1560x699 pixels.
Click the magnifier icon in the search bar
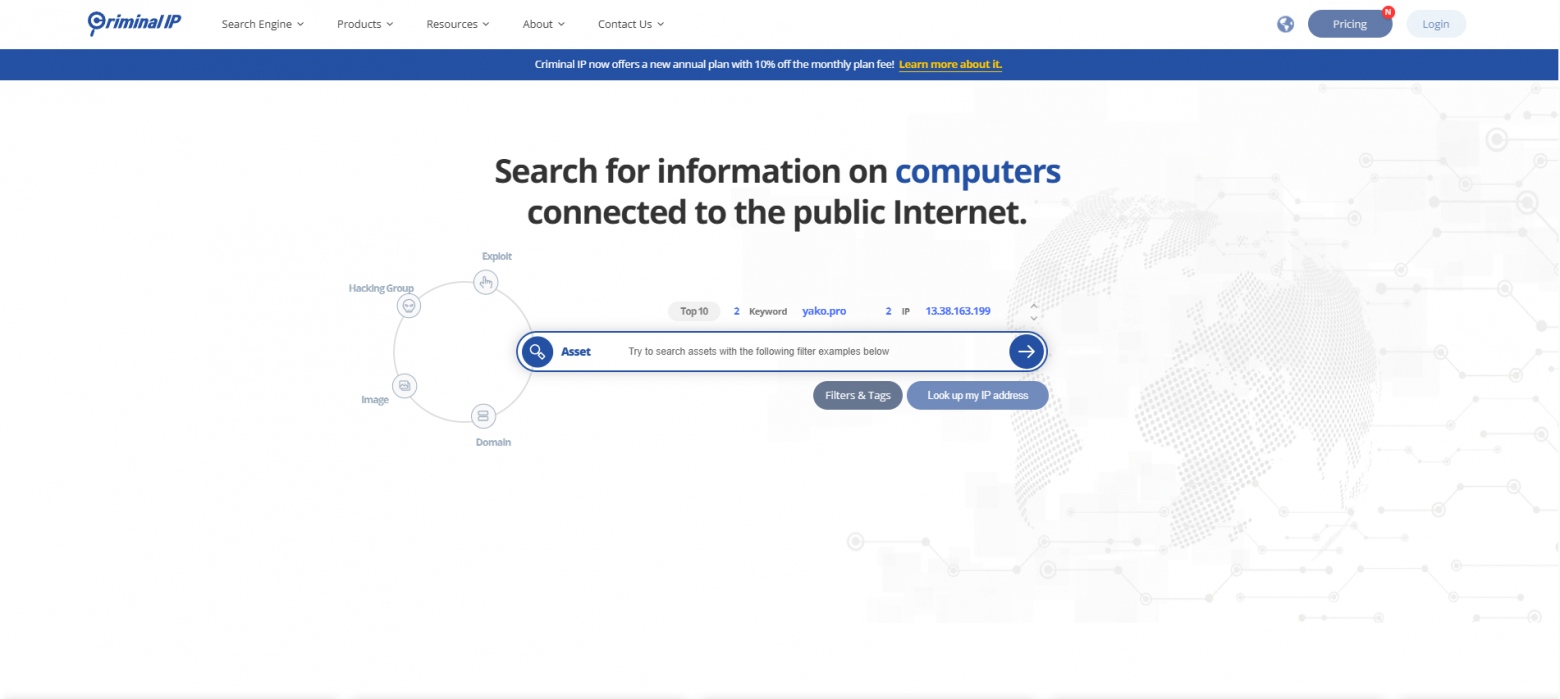pos(537,351)
